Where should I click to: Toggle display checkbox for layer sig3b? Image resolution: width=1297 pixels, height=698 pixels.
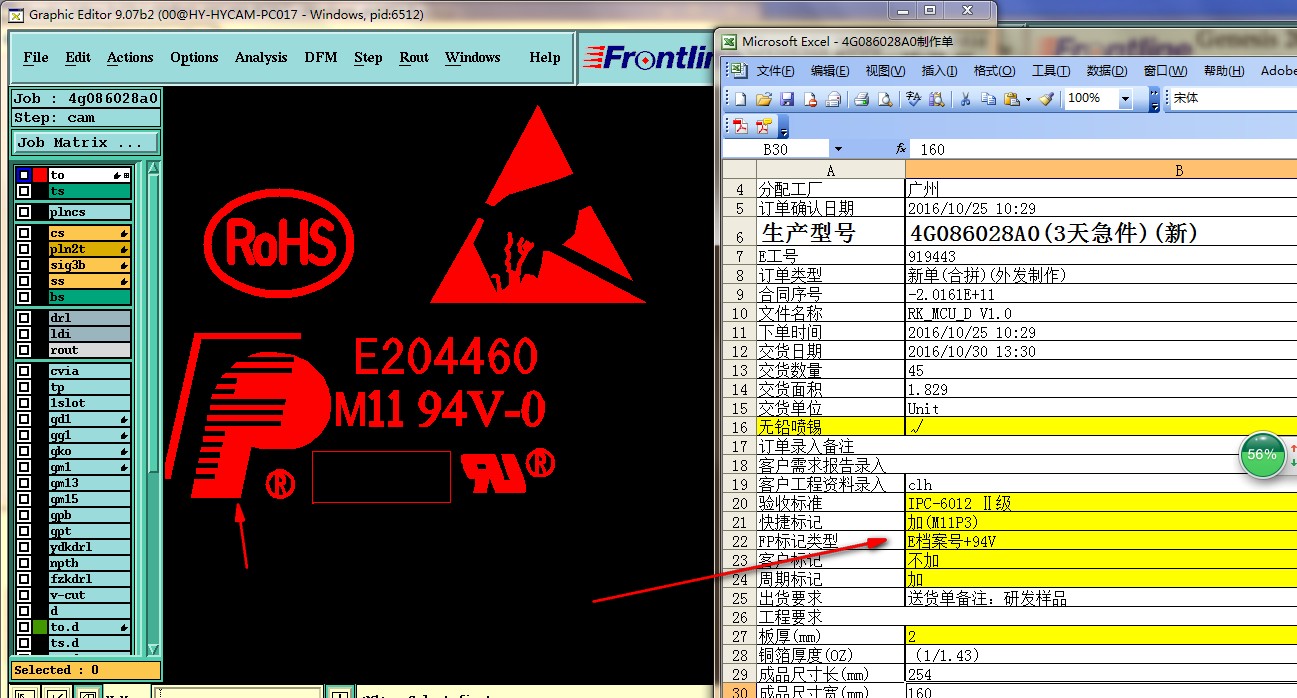tap(24, 265)
